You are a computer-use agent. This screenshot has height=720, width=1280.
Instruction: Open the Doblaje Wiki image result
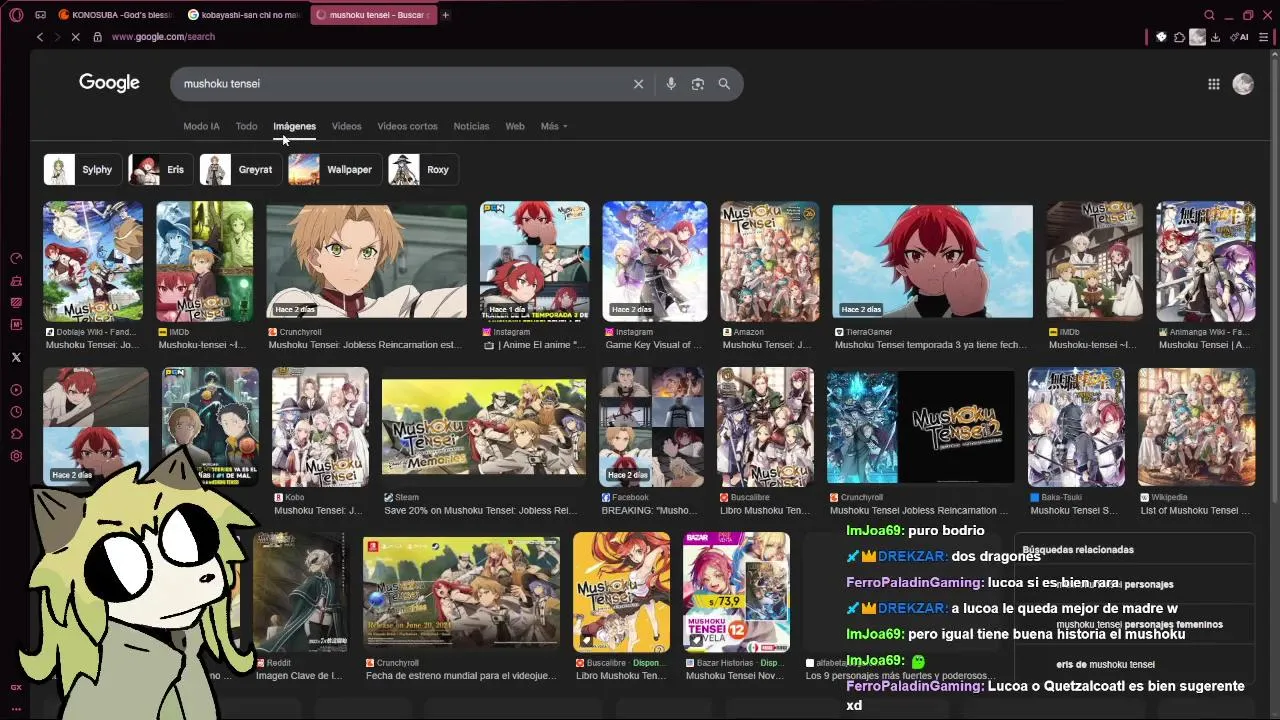point(93,261)
